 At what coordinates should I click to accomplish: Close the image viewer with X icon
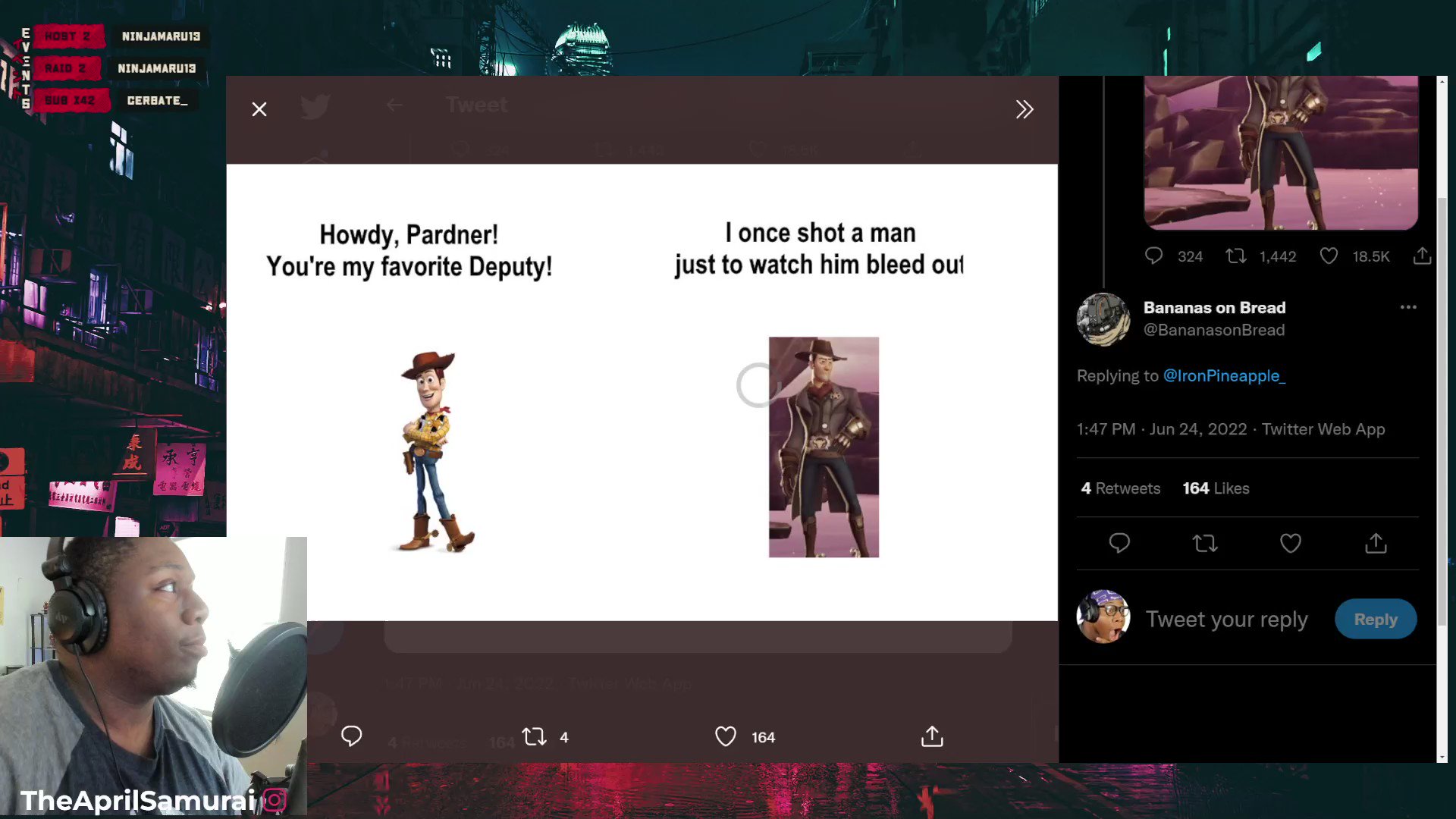click(259, 109)
